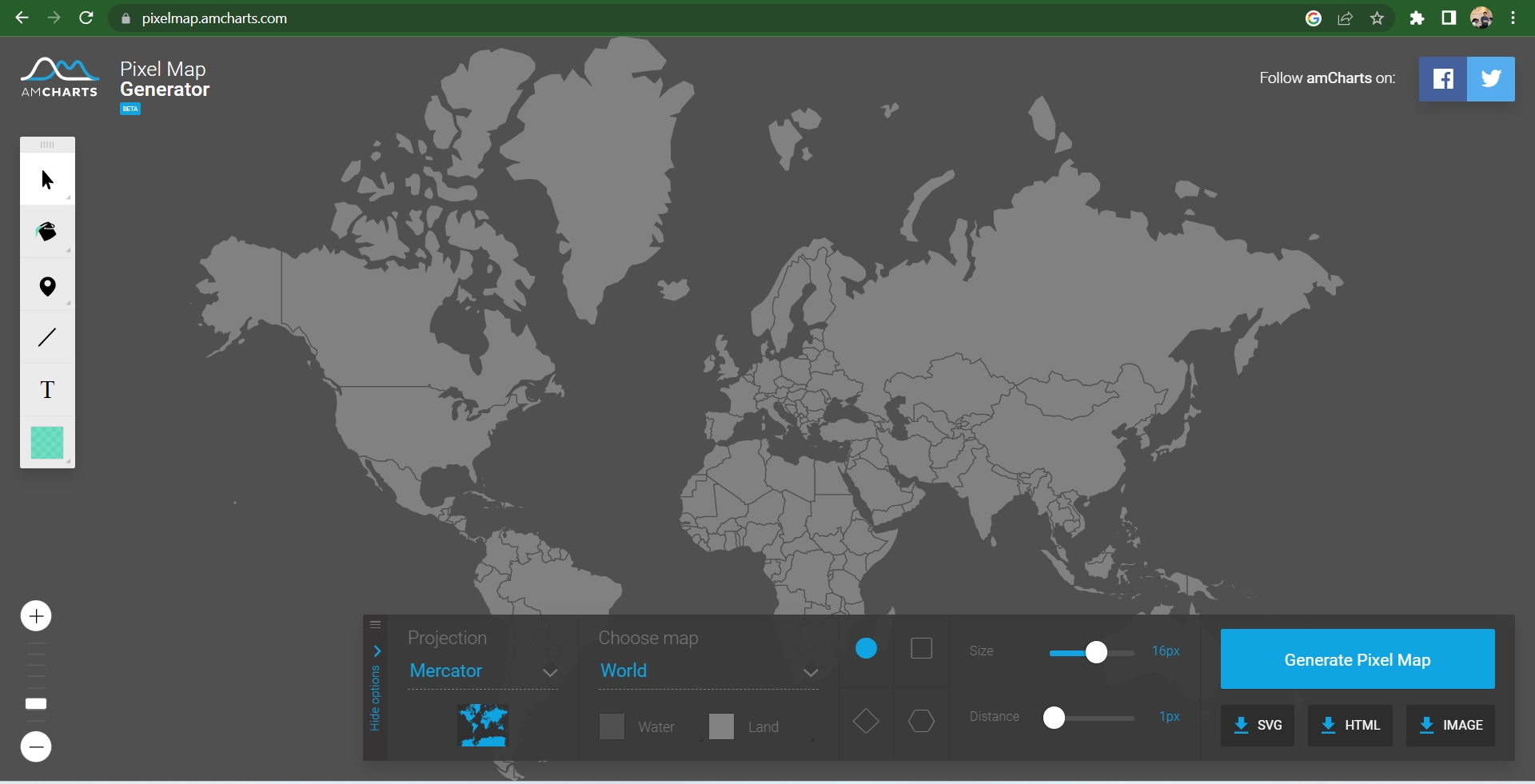Download the map as SVG

tap(1258, 726)
